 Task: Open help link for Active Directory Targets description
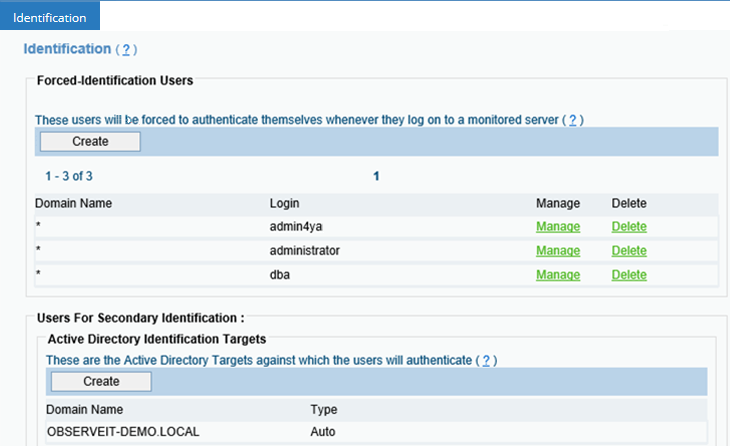(x=487, y=360)
